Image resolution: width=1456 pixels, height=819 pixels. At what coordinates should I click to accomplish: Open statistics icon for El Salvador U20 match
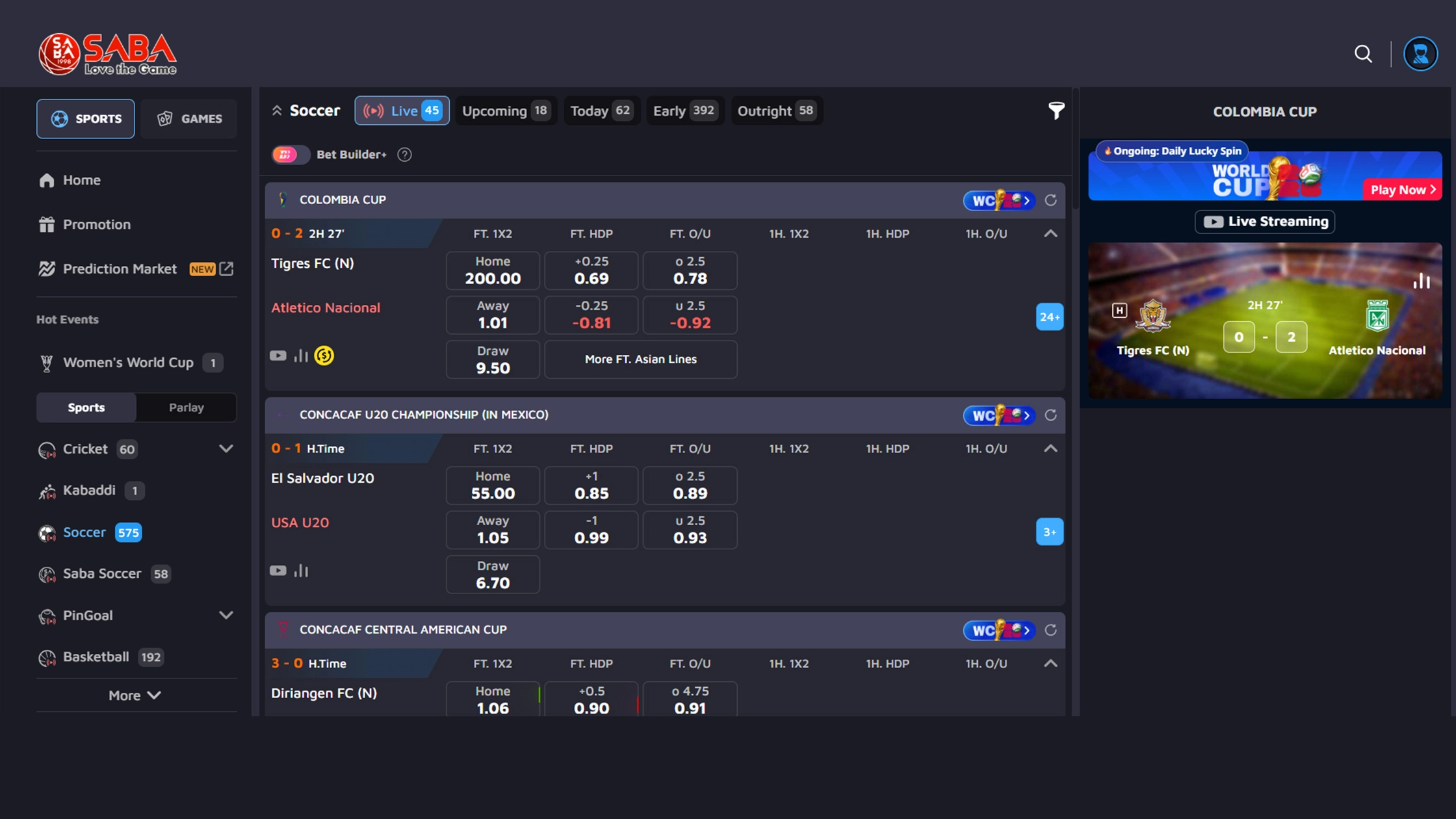point(301,571)
